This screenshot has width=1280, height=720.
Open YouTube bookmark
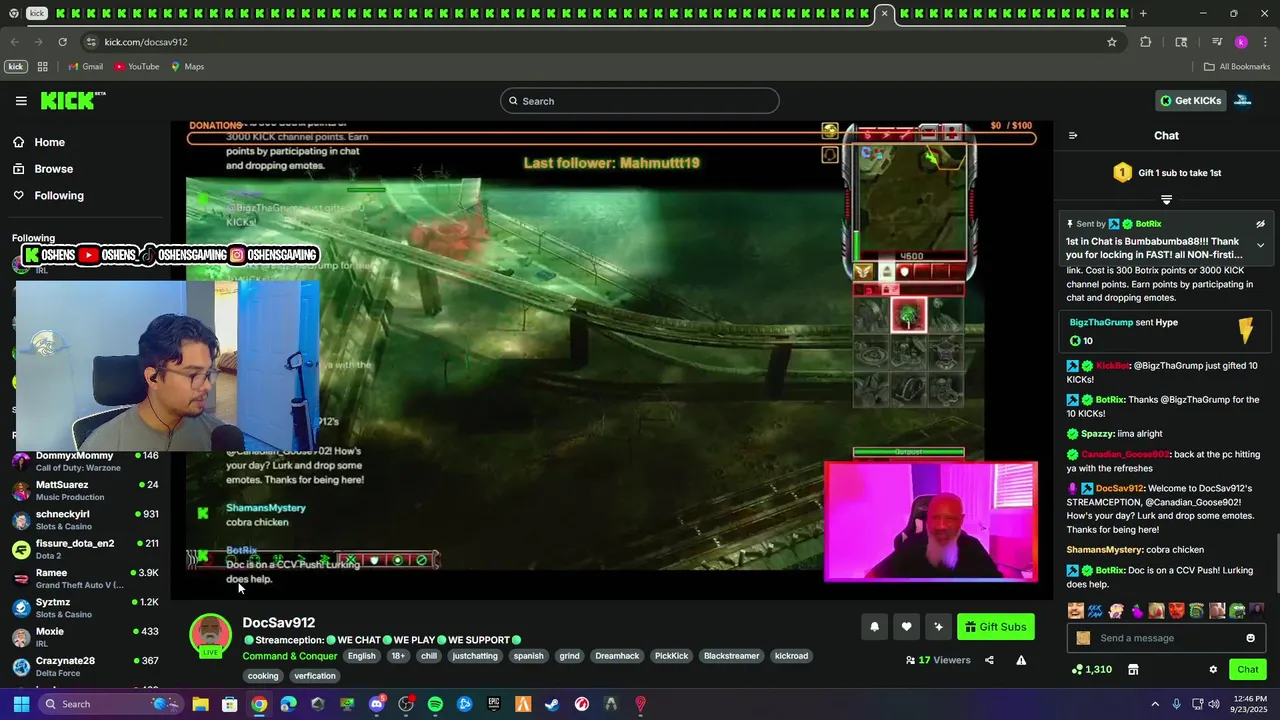point(137,66)
